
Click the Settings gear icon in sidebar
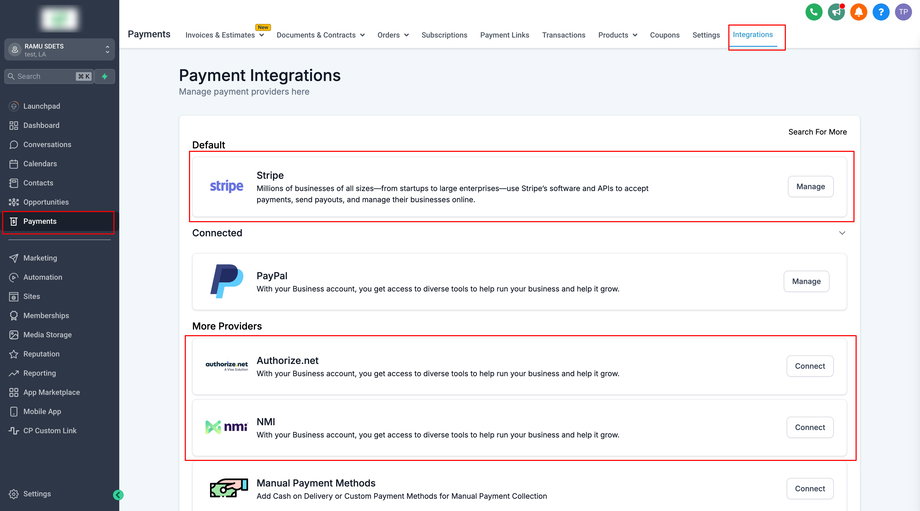click(x=14, y=494)
